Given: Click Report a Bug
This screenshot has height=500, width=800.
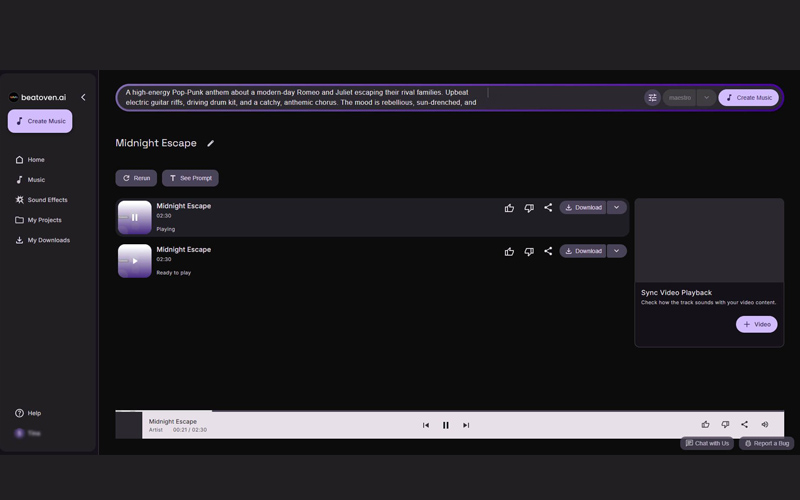Looking at the screenshot, I should point(766,443).
